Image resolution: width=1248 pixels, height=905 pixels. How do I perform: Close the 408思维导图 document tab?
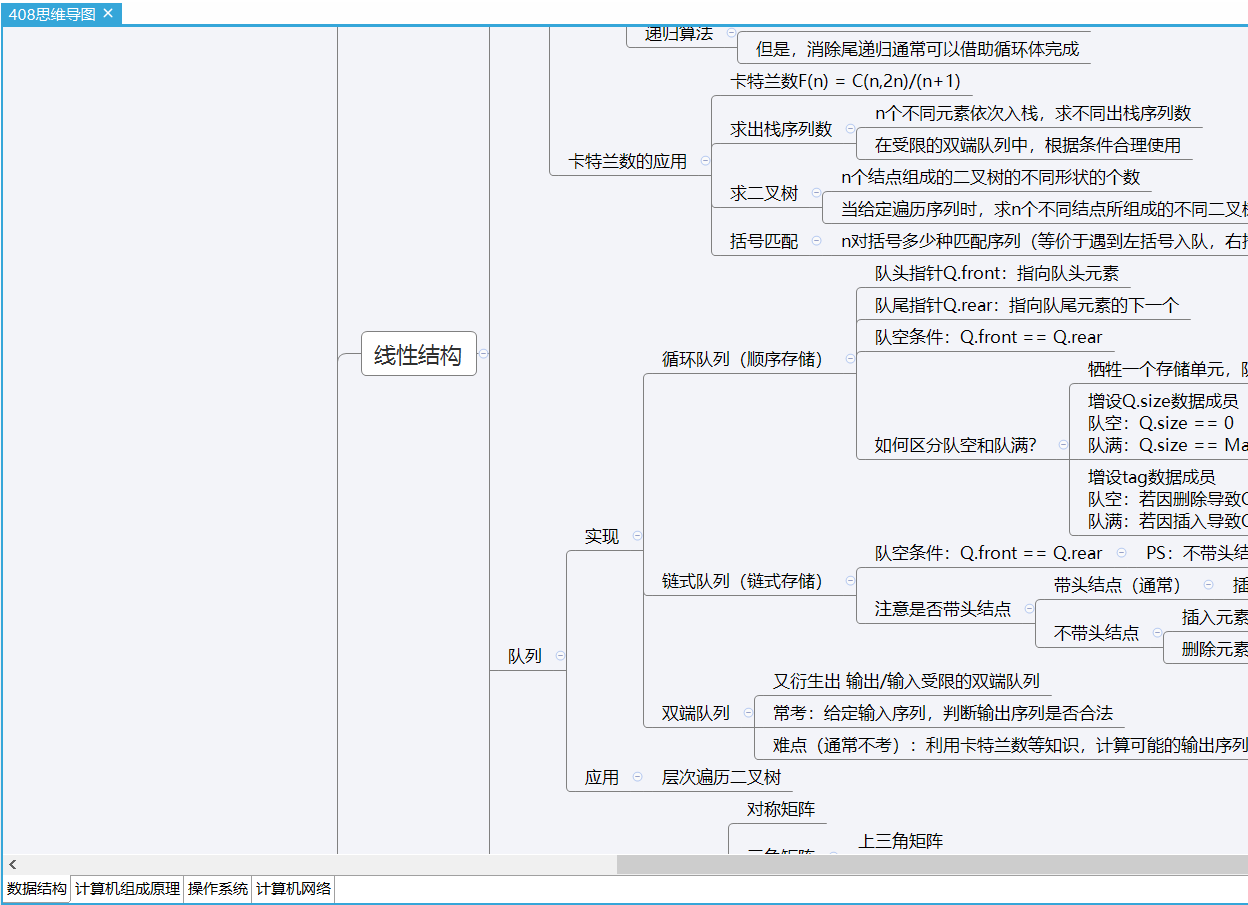[108, 13]
